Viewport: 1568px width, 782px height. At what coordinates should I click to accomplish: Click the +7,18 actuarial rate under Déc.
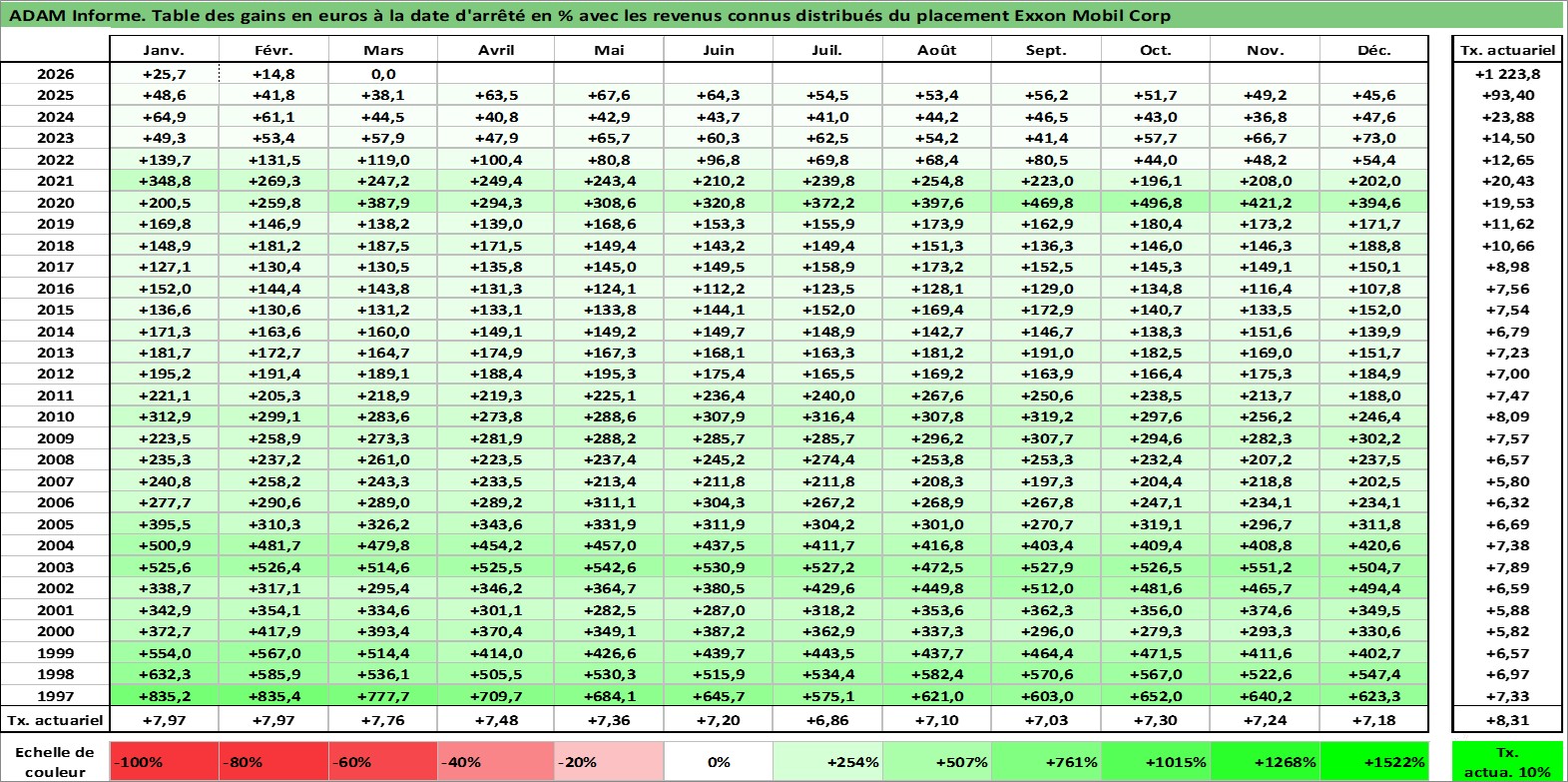[1374, 720]
